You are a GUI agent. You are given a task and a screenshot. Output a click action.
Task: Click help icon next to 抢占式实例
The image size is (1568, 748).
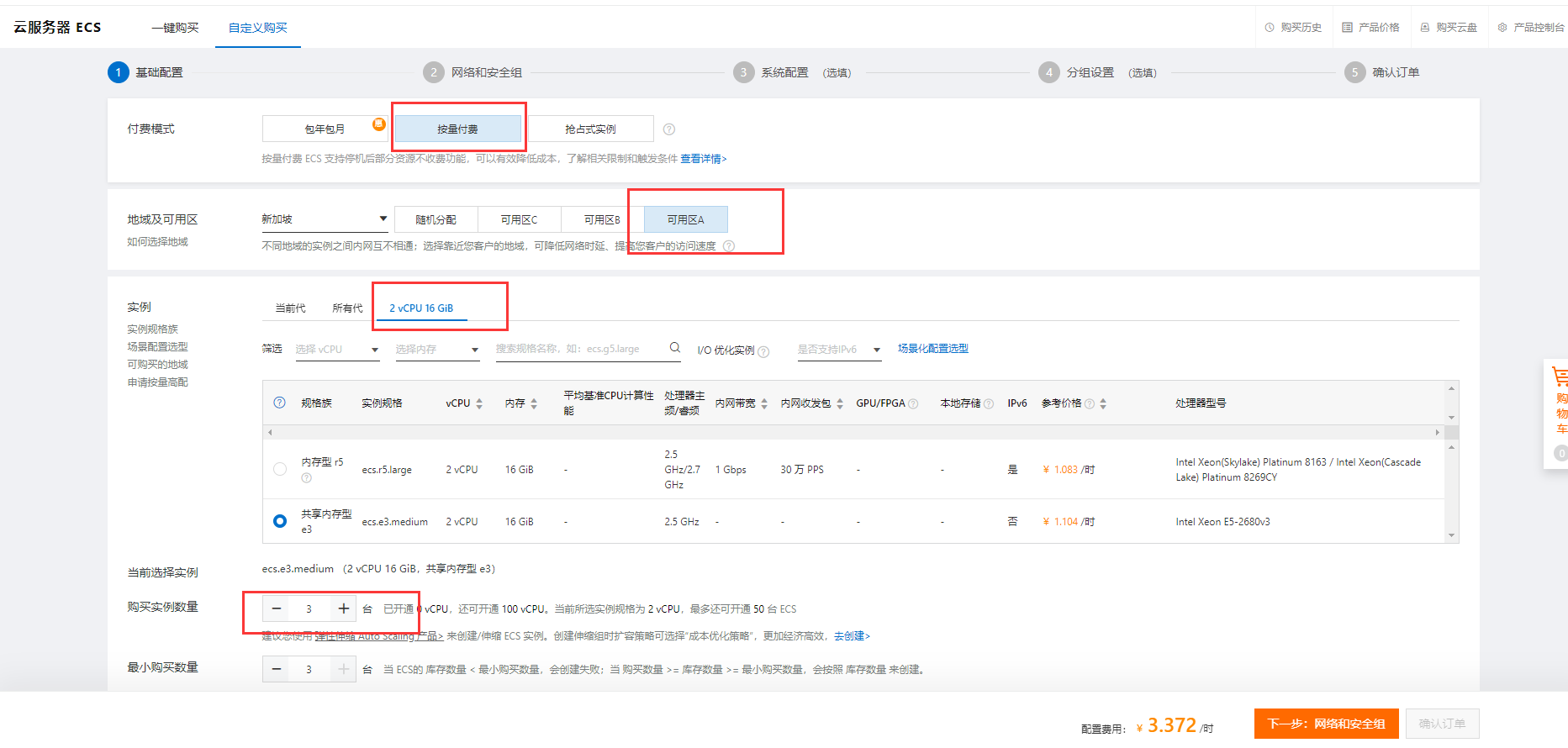[x=669, y=129]
